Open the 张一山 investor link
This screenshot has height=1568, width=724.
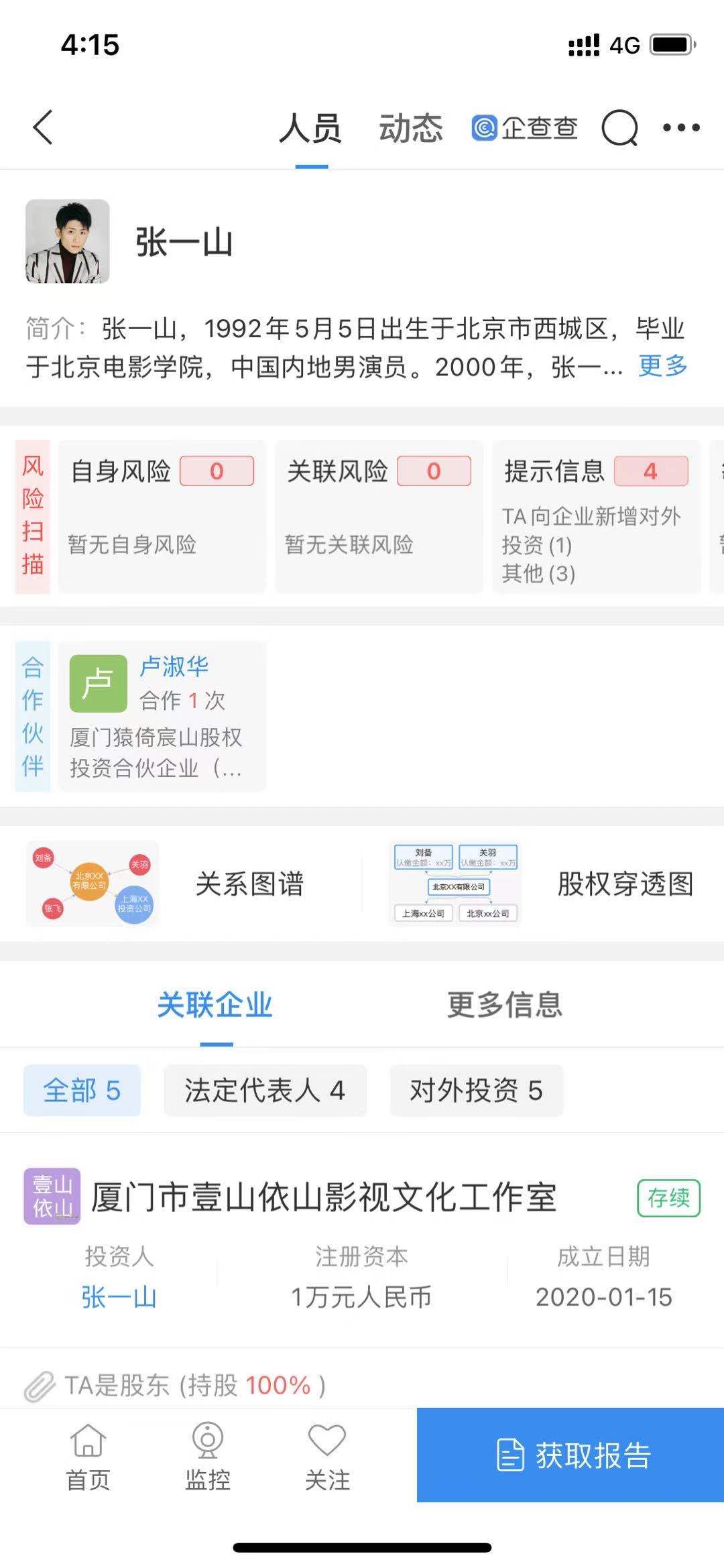tap(119, 1297)
